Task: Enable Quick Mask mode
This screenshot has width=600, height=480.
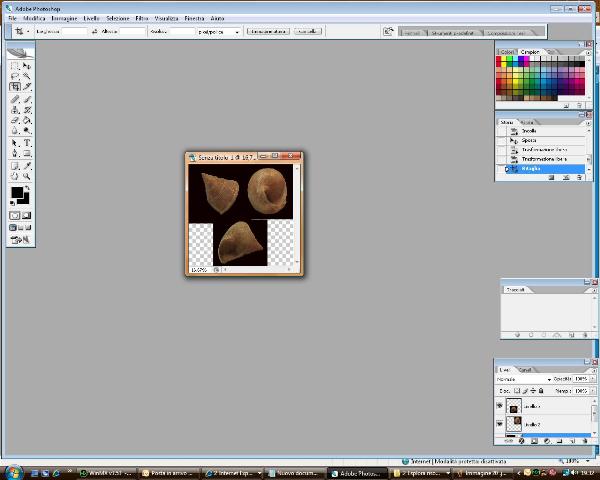Action: coord(26,216)
